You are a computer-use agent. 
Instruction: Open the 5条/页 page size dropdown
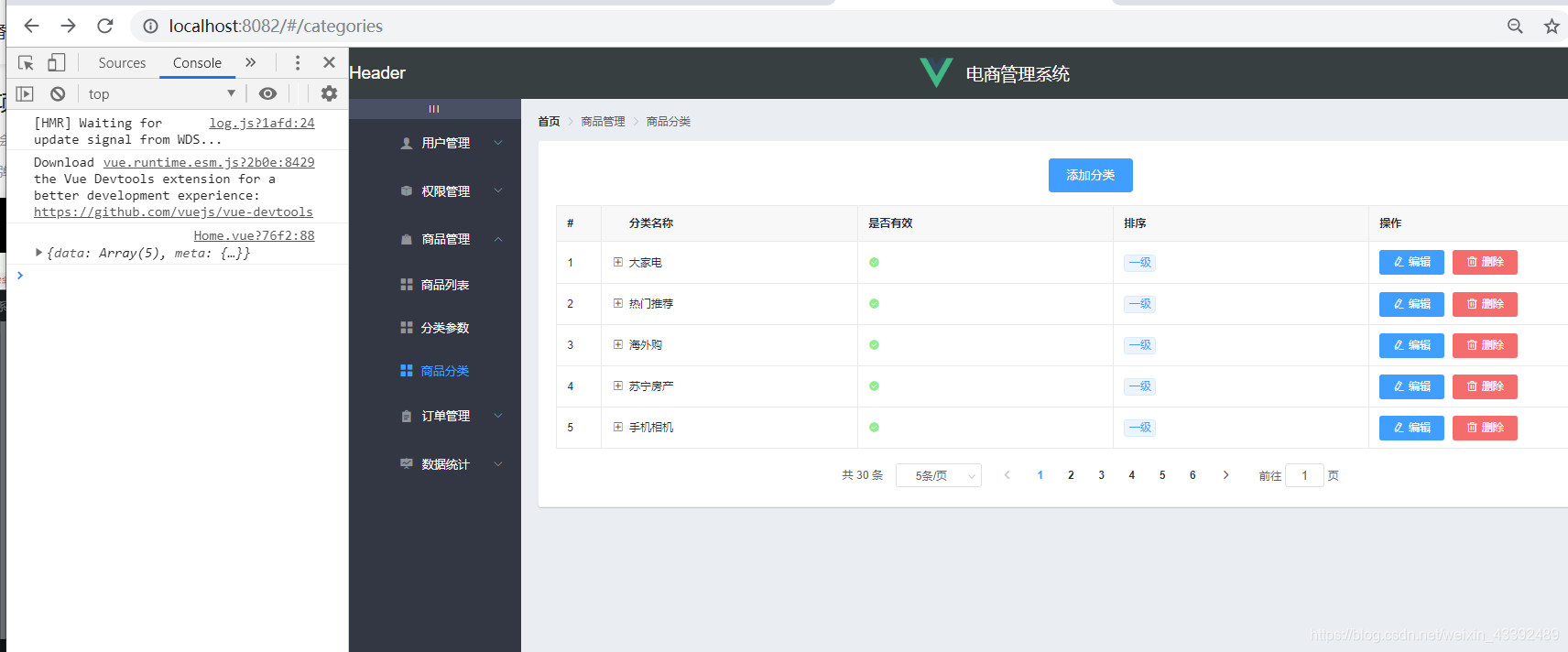click(939, 475)
